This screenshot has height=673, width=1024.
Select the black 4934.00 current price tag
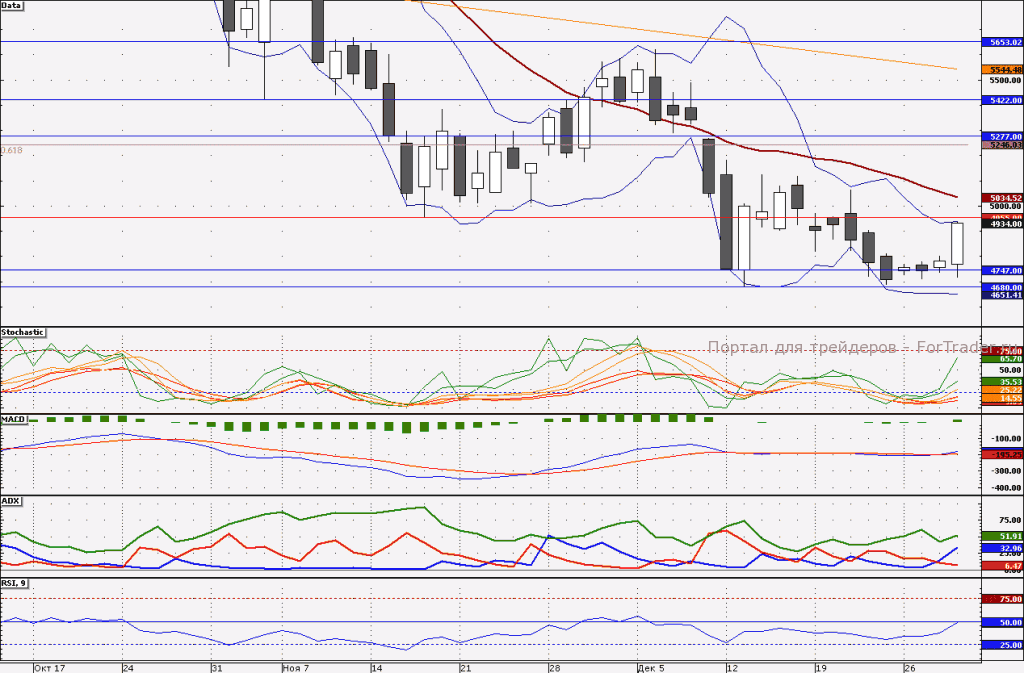pyautogui.click(x=1002, y=224)
